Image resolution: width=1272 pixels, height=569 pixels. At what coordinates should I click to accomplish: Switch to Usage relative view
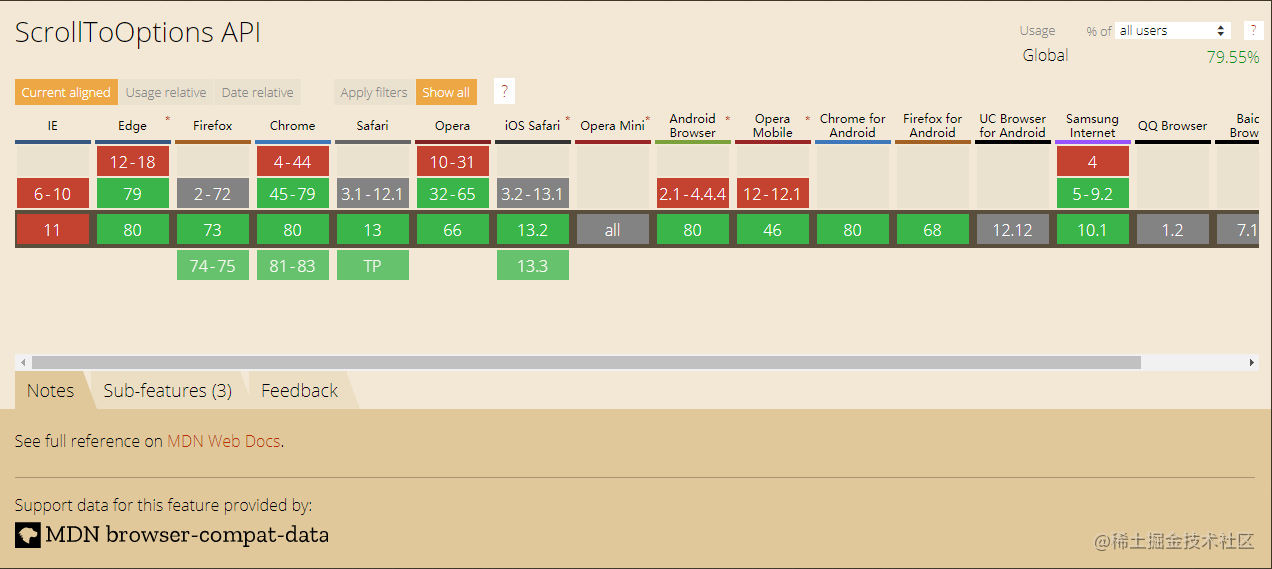(x=166, y=92)
